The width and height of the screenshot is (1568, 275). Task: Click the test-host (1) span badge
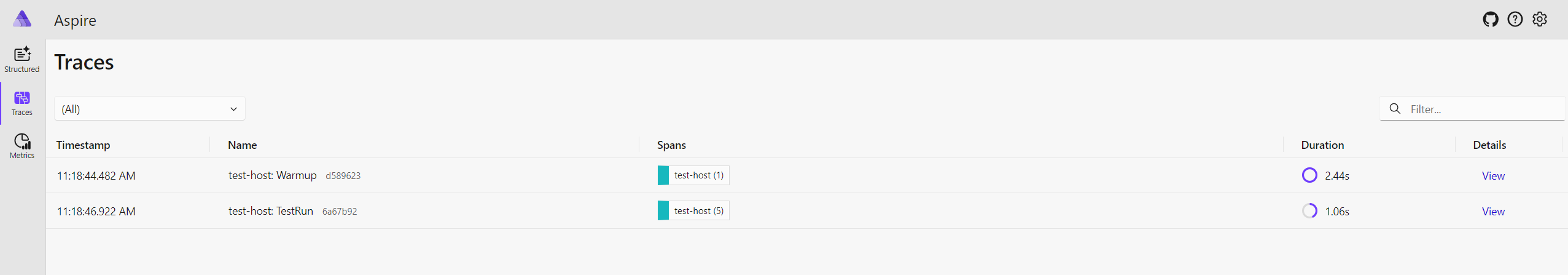tap(693, 175)
